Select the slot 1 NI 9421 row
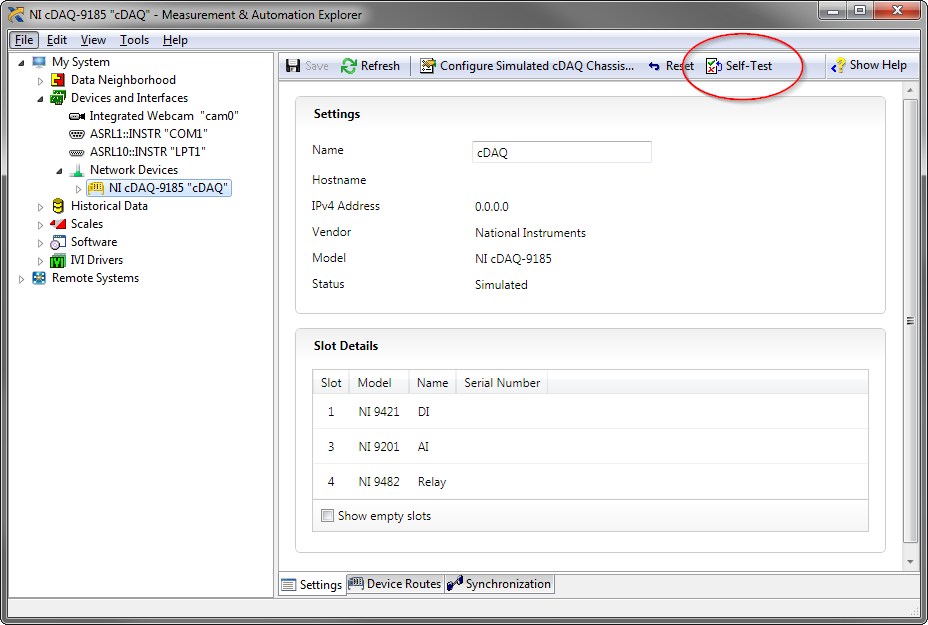 tap(590, 411)
